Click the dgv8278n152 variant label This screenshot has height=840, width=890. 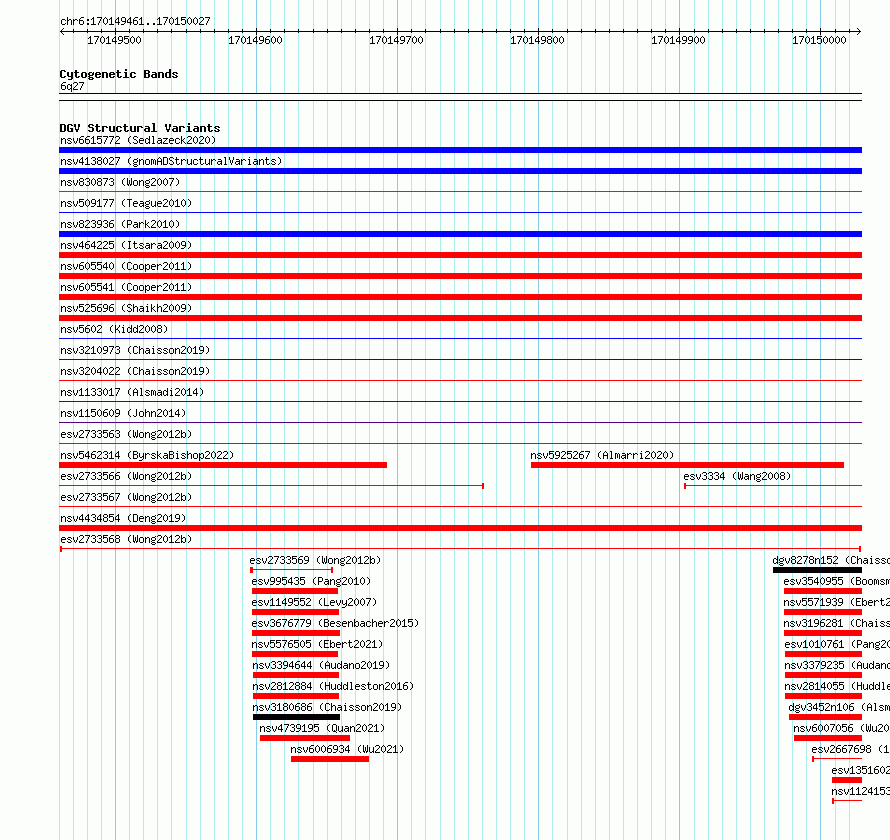(831, 560)
